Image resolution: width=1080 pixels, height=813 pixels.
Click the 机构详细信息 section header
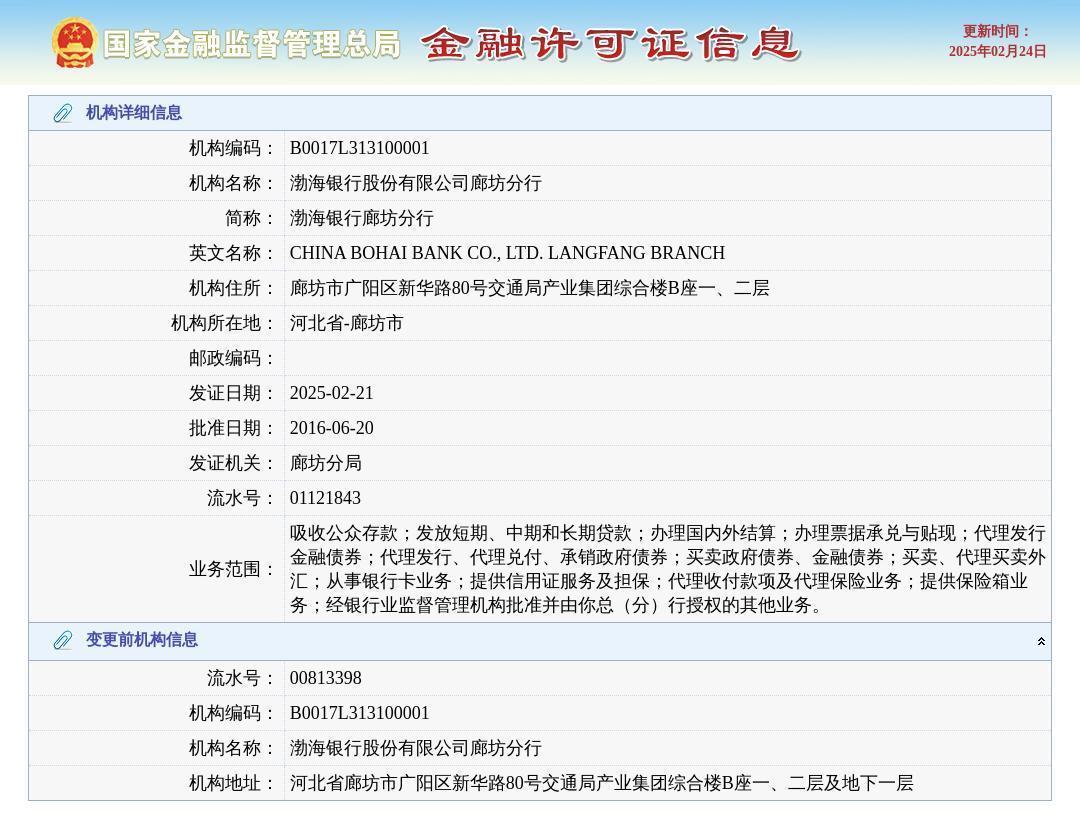[134, 113]
